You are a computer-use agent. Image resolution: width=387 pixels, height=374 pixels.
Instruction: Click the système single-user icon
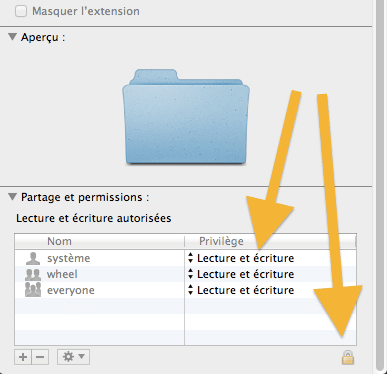(x=33, y=258)
